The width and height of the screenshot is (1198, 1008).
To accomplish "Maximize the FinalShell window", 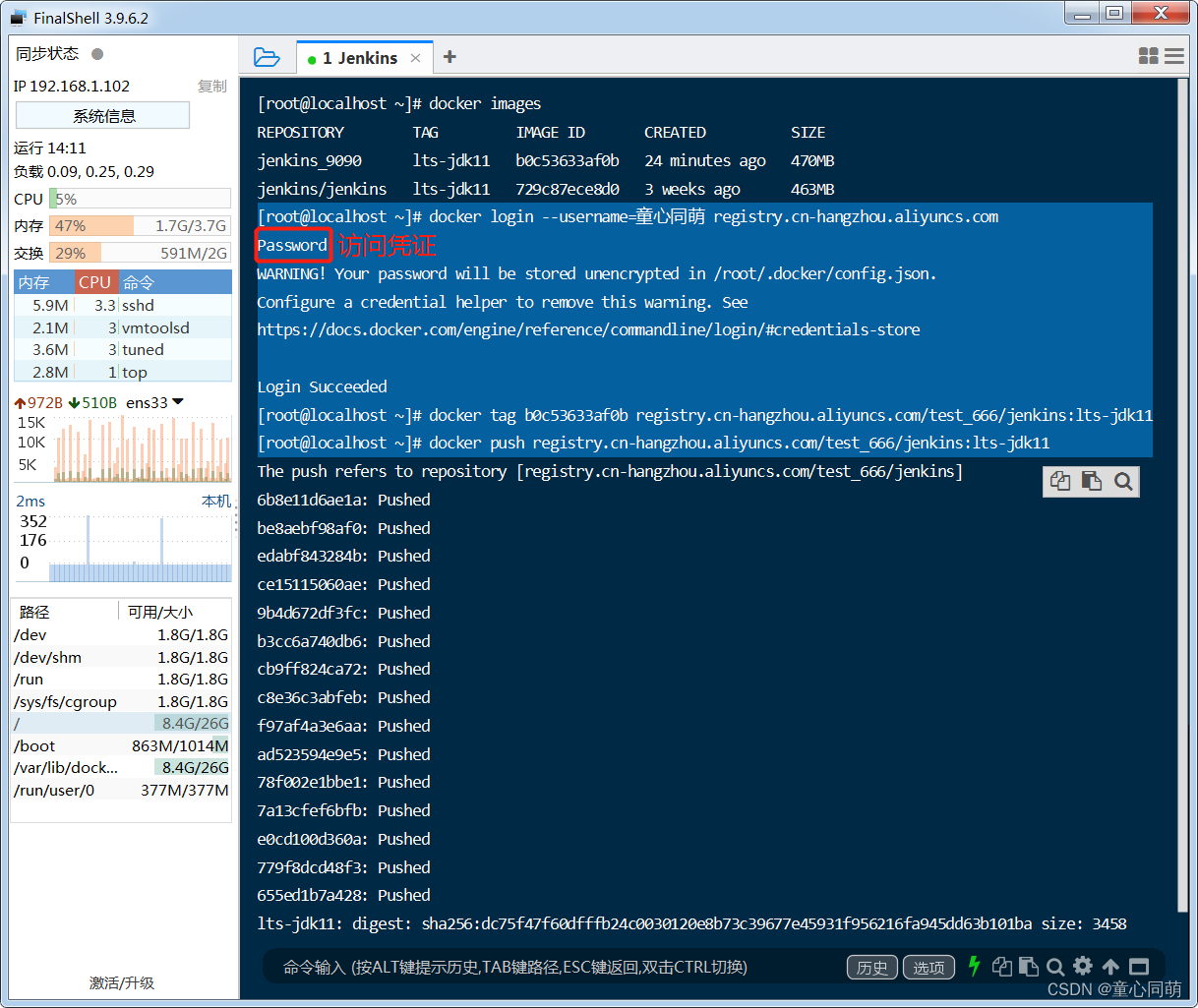I will [x=1113, y=14].
